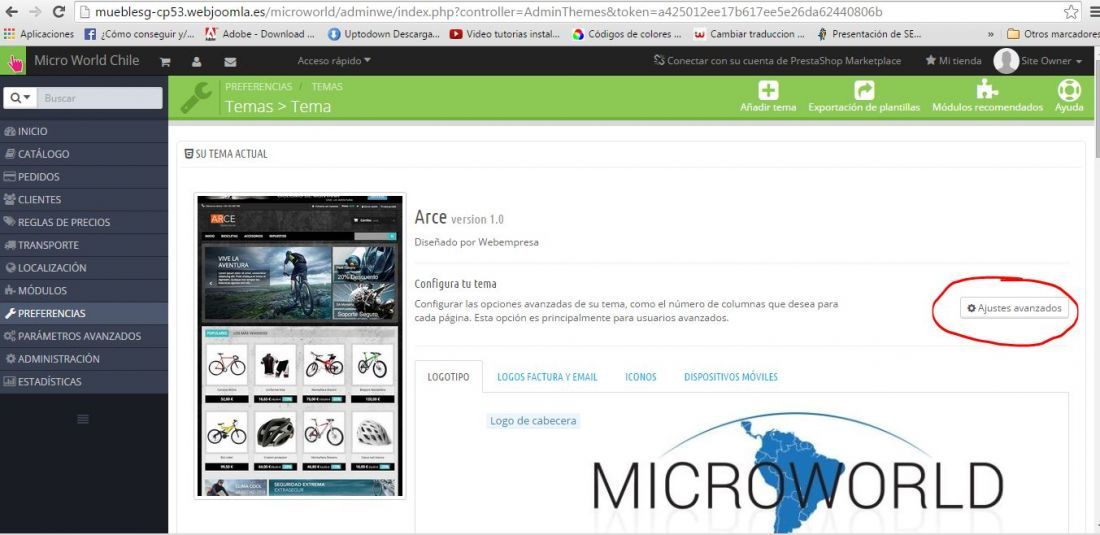Click the Site Owner avatar
Viewport: 1100px width, 535px height.
(x=1006, y=61)
